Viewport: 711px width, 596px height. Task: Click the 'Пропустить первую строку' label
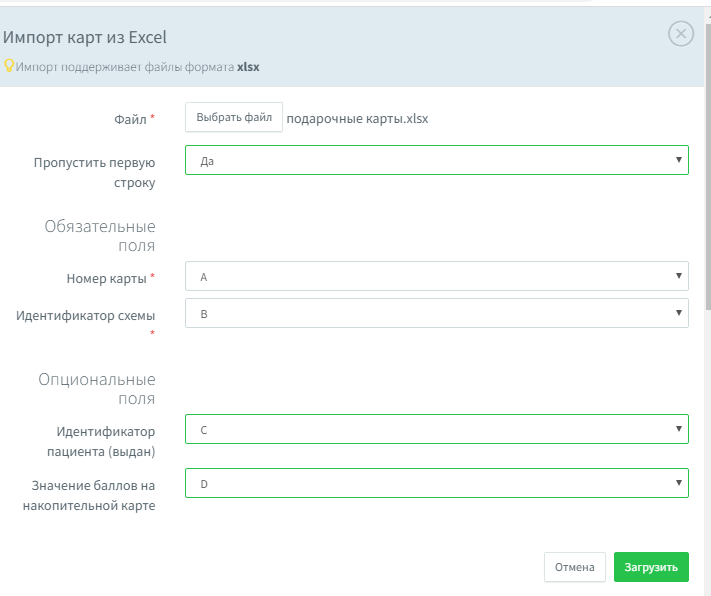[x=95, y=172]
